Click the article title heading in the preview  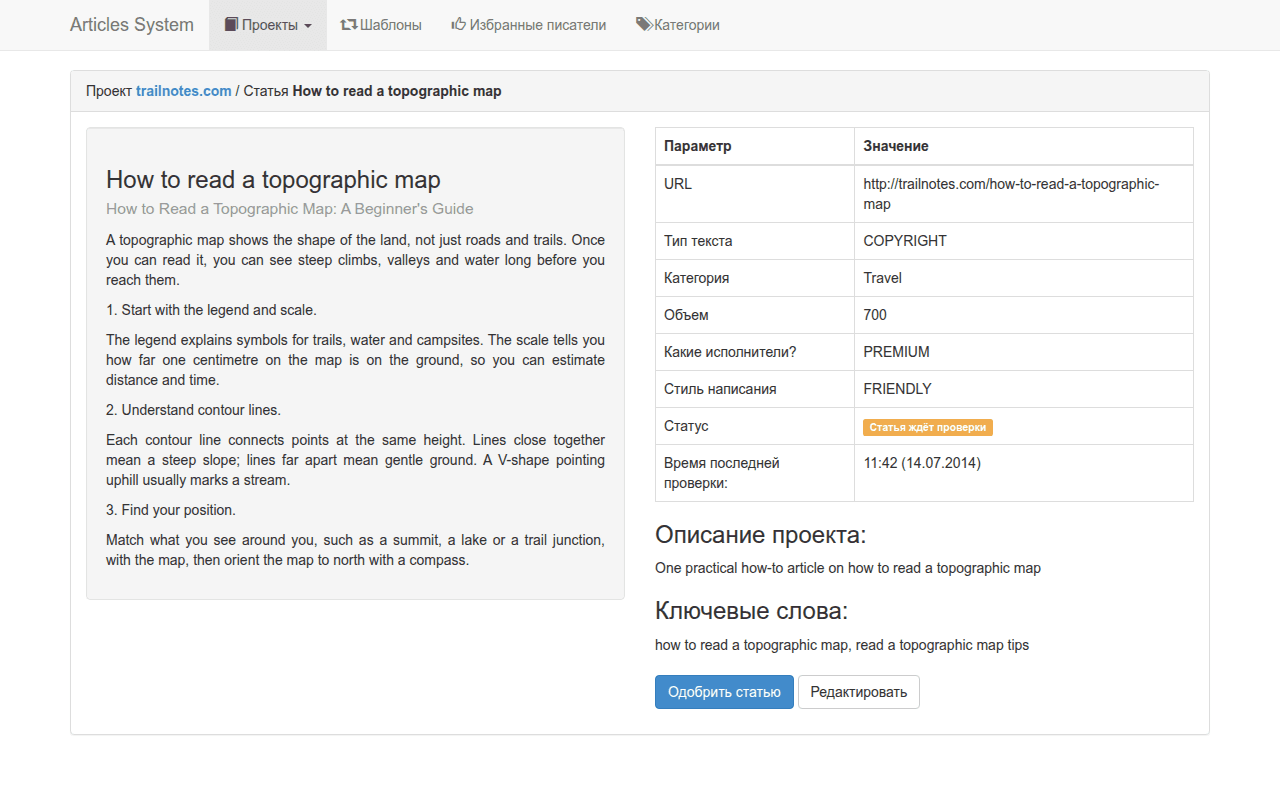(x=273, y=180)
